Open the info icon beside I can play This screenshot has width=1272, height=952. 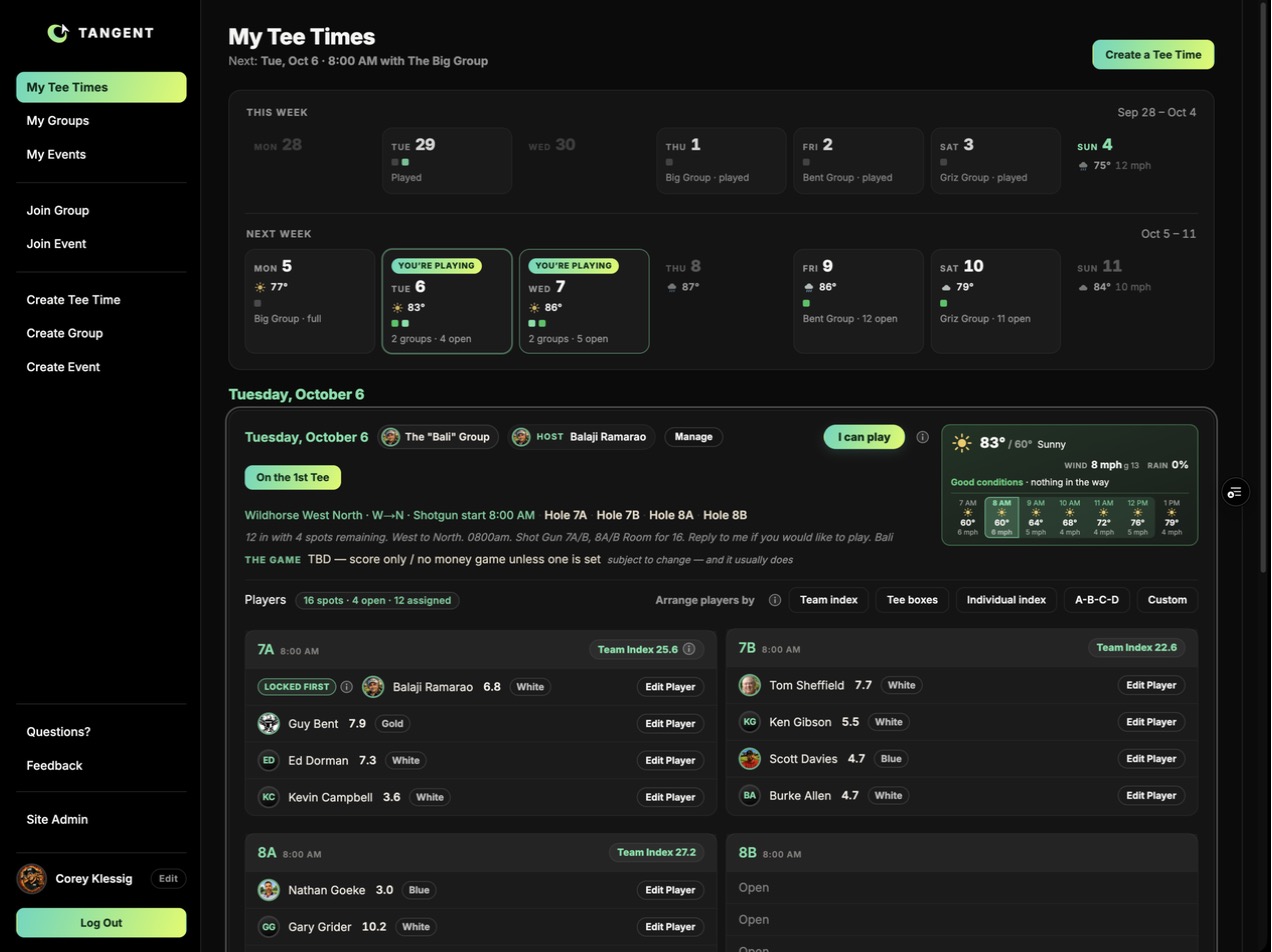pyautogui.click(x=922, y=437)
